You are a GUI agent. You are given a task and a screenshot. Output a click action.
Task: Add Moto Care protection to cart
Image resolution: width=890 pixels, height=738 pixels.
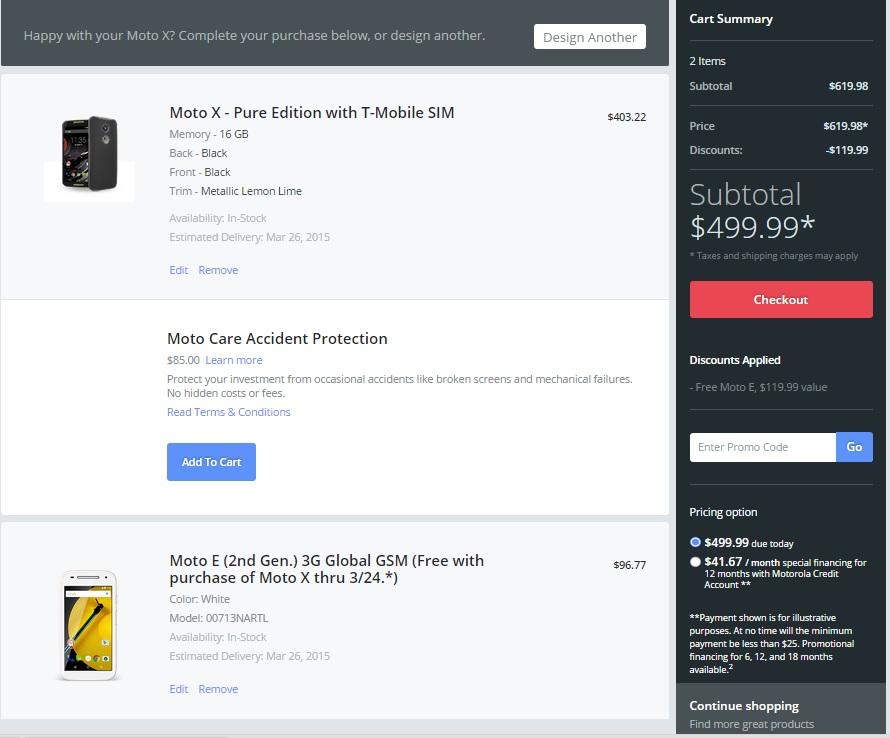211,462
